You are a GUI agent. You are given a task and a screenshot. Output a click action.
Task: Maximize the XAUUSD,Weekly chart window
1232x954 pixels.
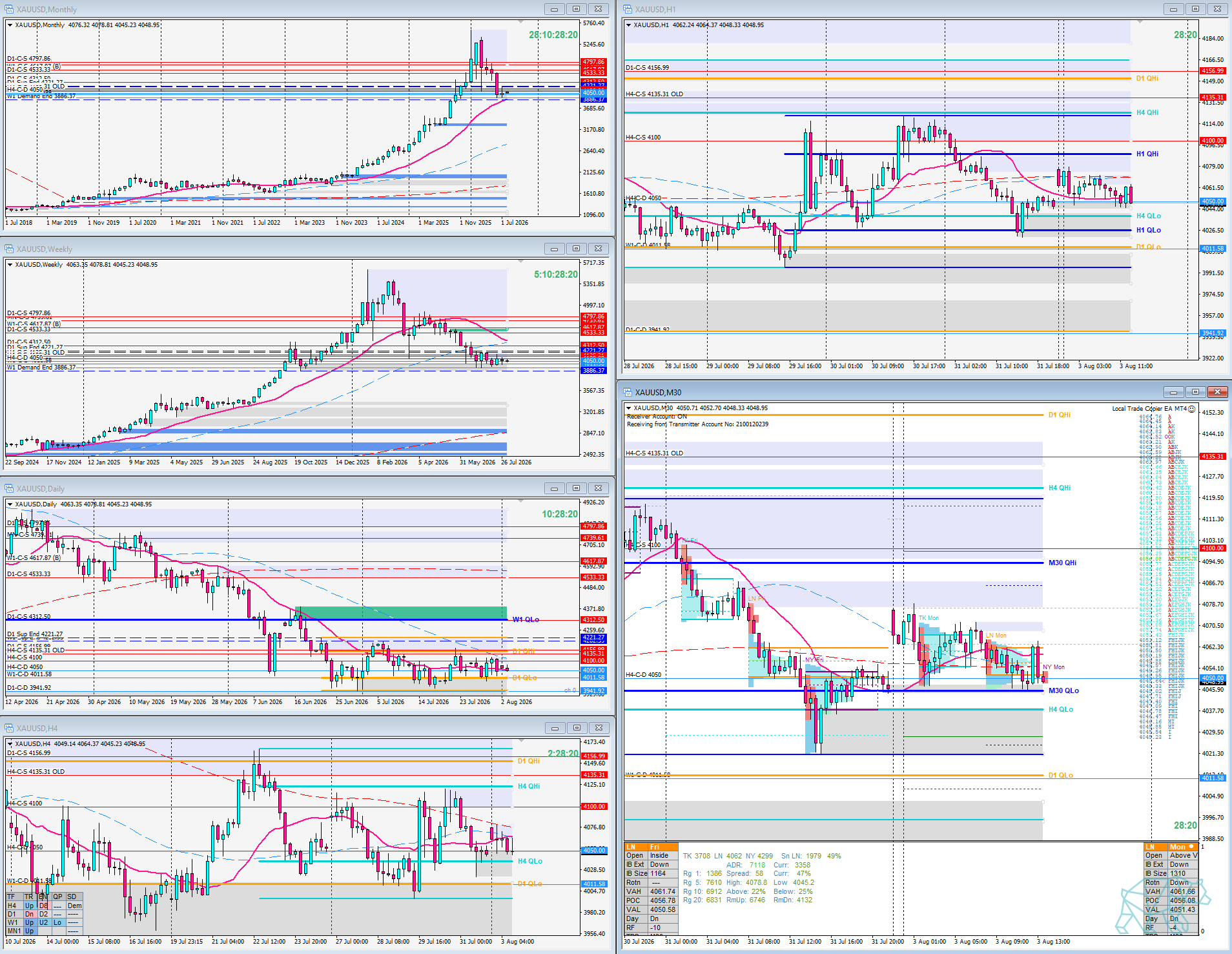(576, 249)
